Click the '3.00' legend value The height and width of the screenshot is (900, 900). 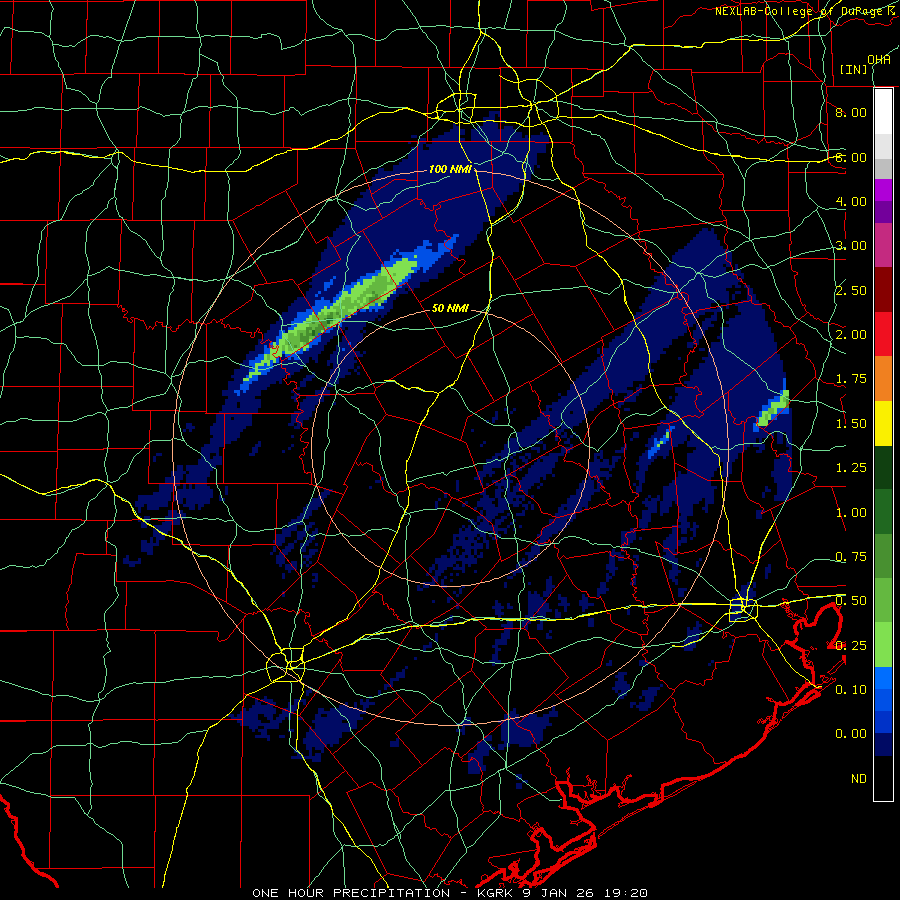tap(851, 246)
